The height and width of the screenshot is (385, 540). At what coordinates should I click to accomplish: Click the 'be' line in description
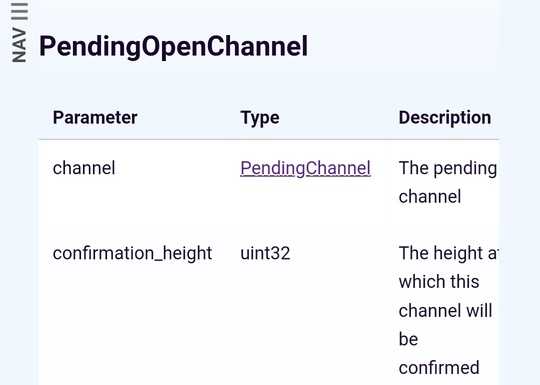(408, 339)
